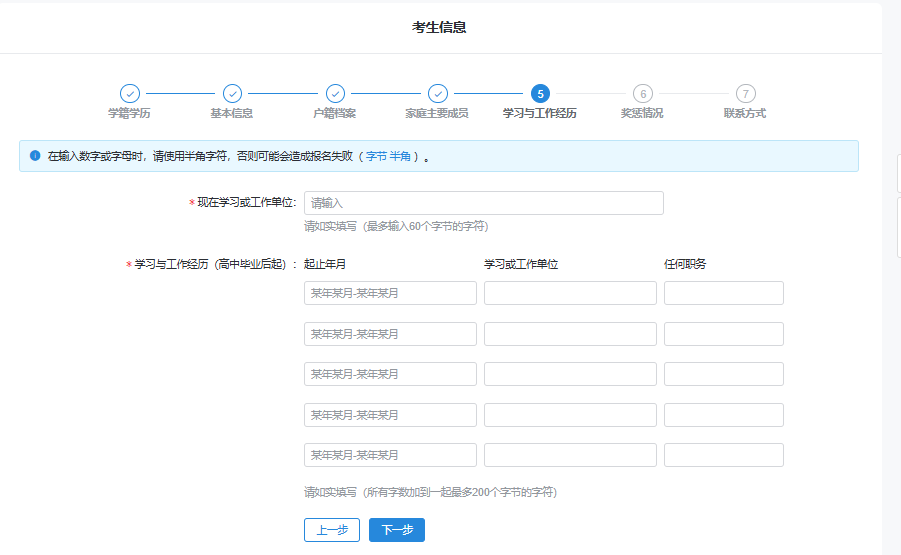Click the 基本信息 step checkmark icon
Screen dimensions: 901x555
click(232, 93)
